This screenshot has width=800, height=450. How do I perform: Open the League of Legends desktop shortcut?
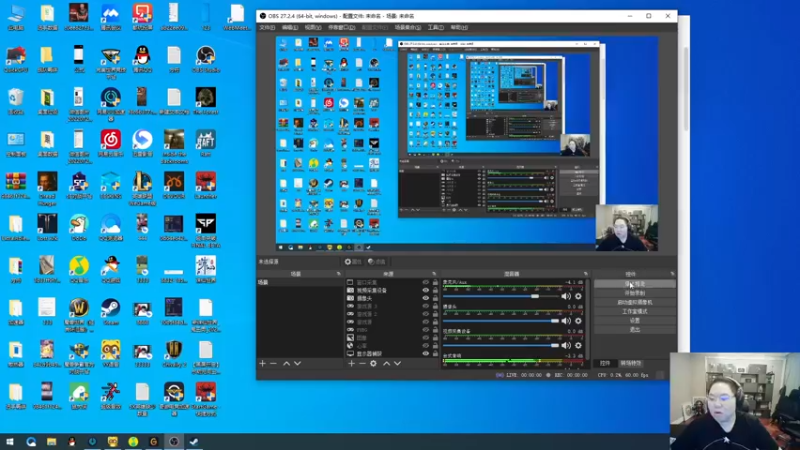142,188
